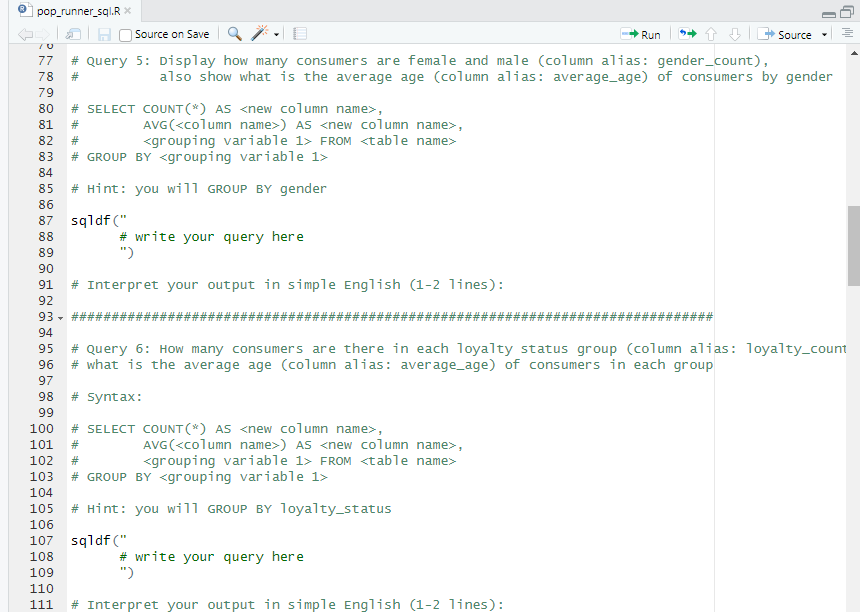Open the script in a new window
Screen dimensions: 860x612
71,33
